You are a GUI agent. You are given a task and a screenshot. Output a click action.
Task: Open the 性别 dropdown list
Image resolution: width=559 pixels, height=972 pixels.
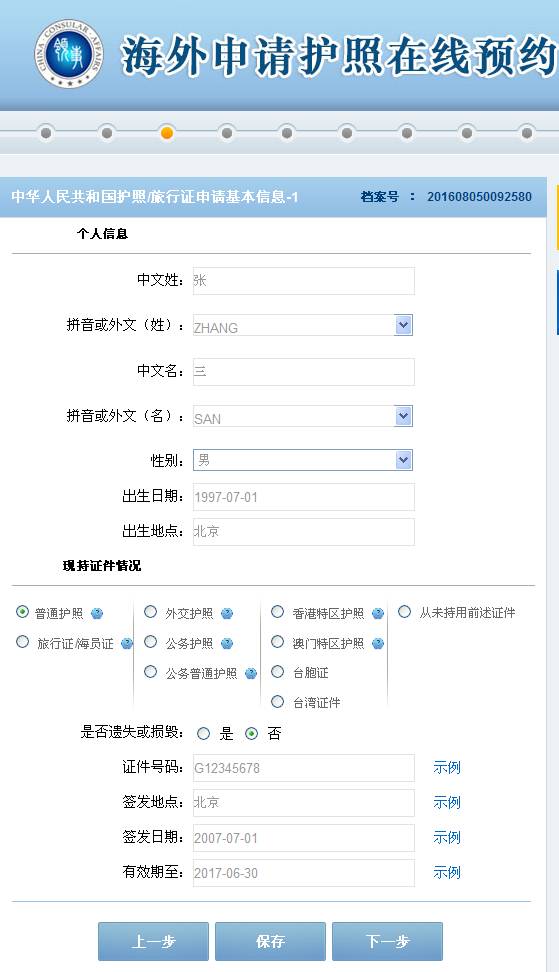403,460
